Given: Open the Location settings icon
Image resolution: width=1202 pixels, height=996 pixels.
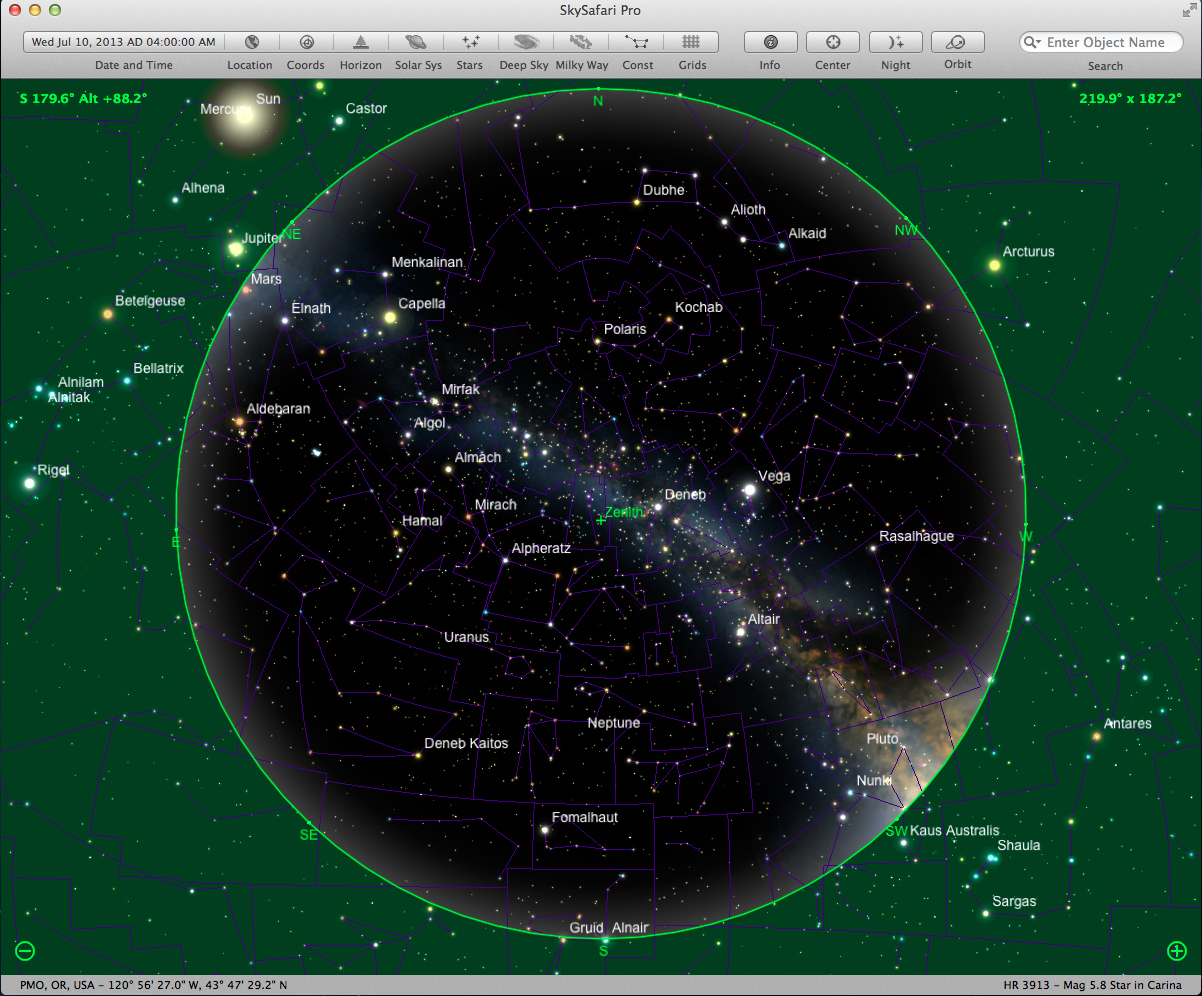Looking at the screenshot, I should pos(251,42).
